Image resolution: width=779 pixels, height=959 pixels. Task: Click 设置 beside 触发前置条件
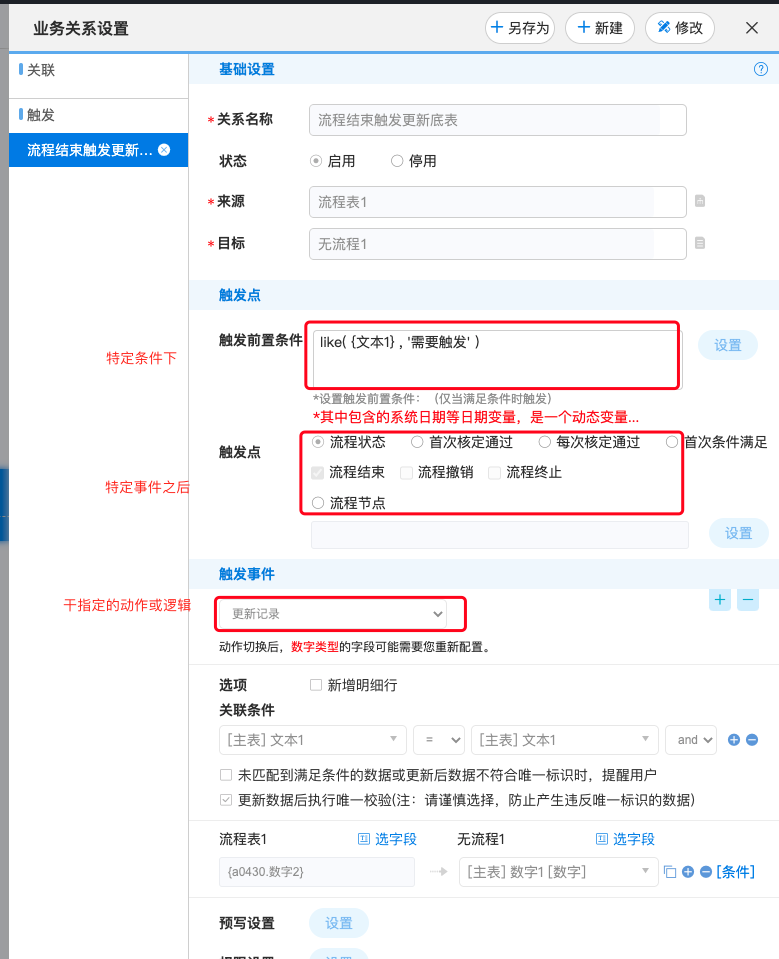(728, 346)
